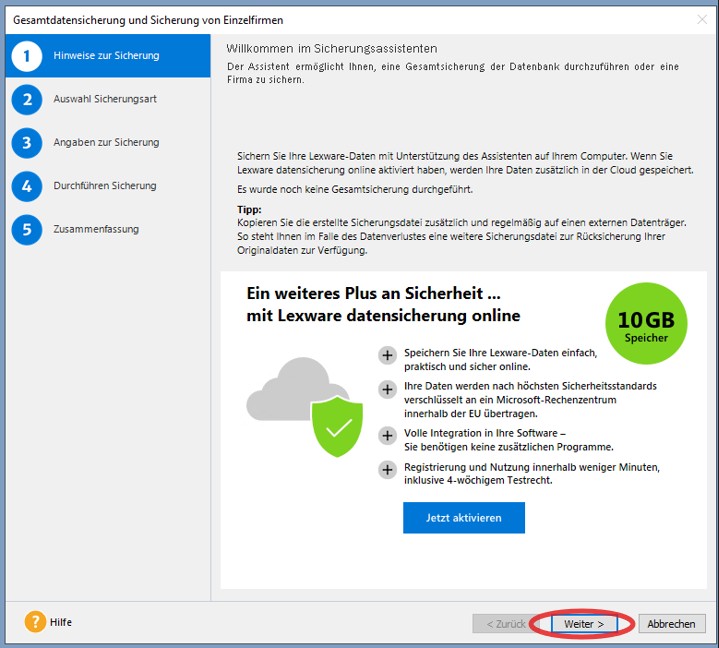This screenshot has height=648, width=719.
Task: Click headline 'Ein weiteres Plus an Sicherheit ...'
Action: 373,293
